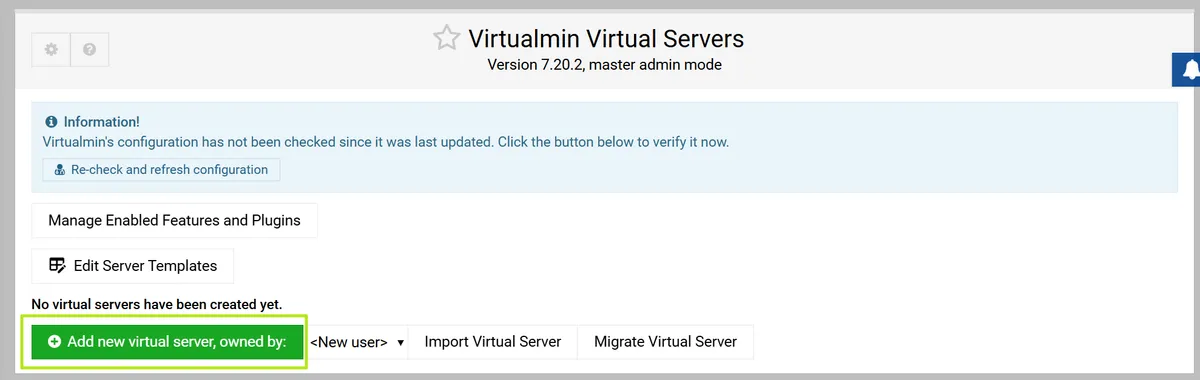Click the Information! heading text
Image resolution: width=1200 pixels, height=380 pixels.
[101, 122]
